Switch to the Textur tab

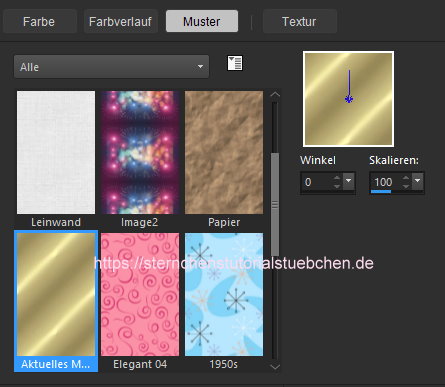[x=299, y=22]
